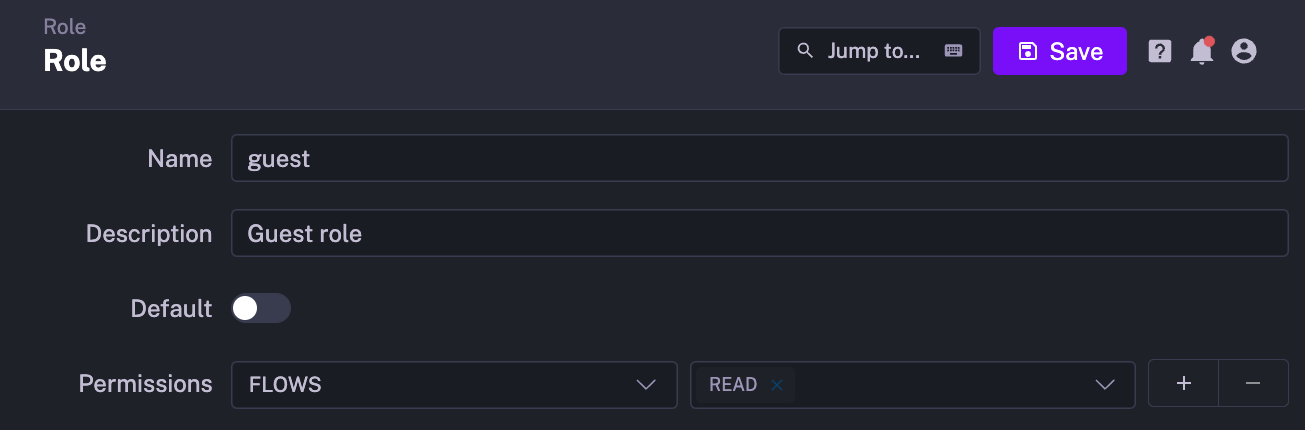Click the Name field containing guest

pos(758,159)
